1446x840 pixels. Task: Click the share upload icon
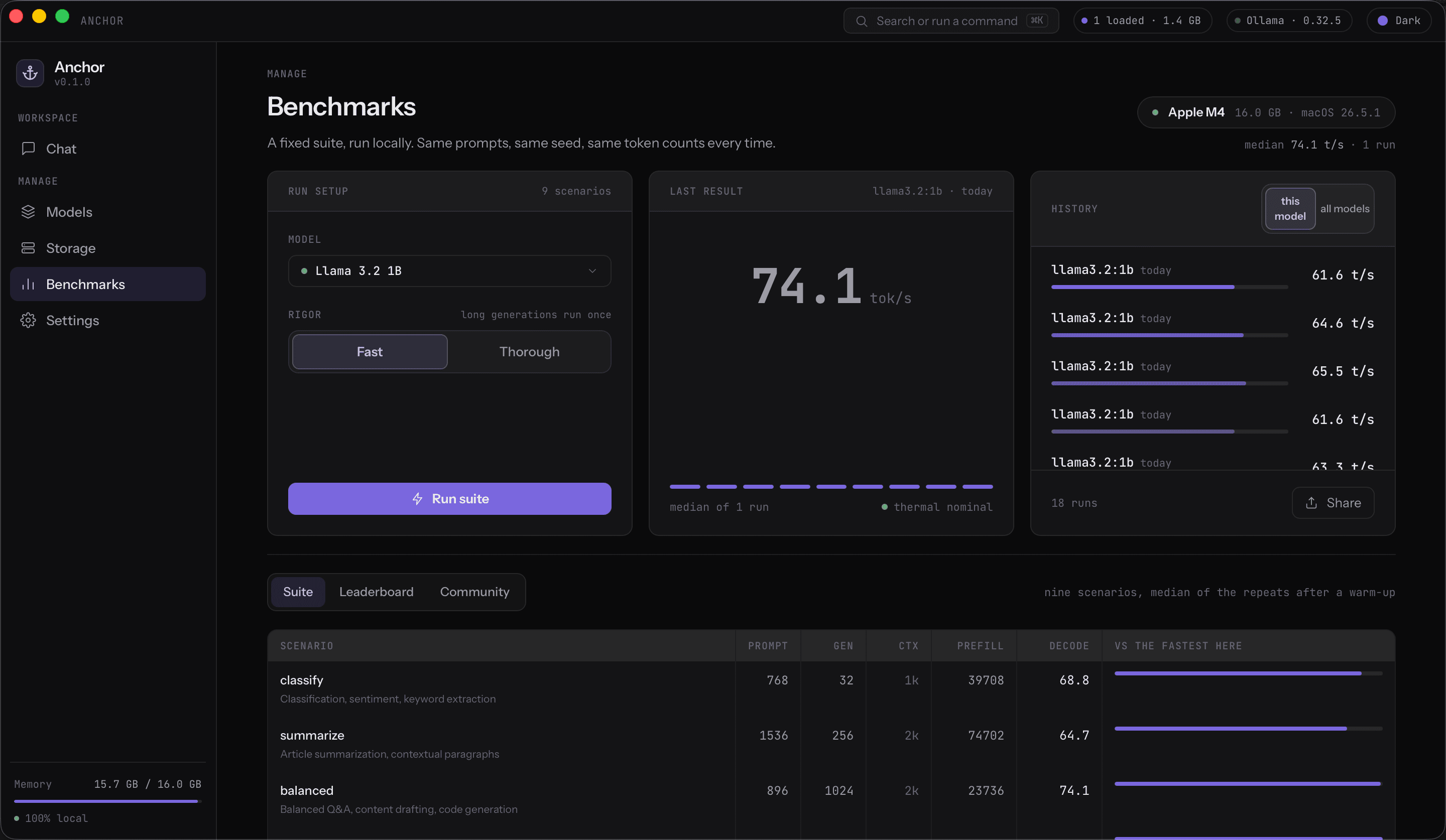pos(1311,503)
